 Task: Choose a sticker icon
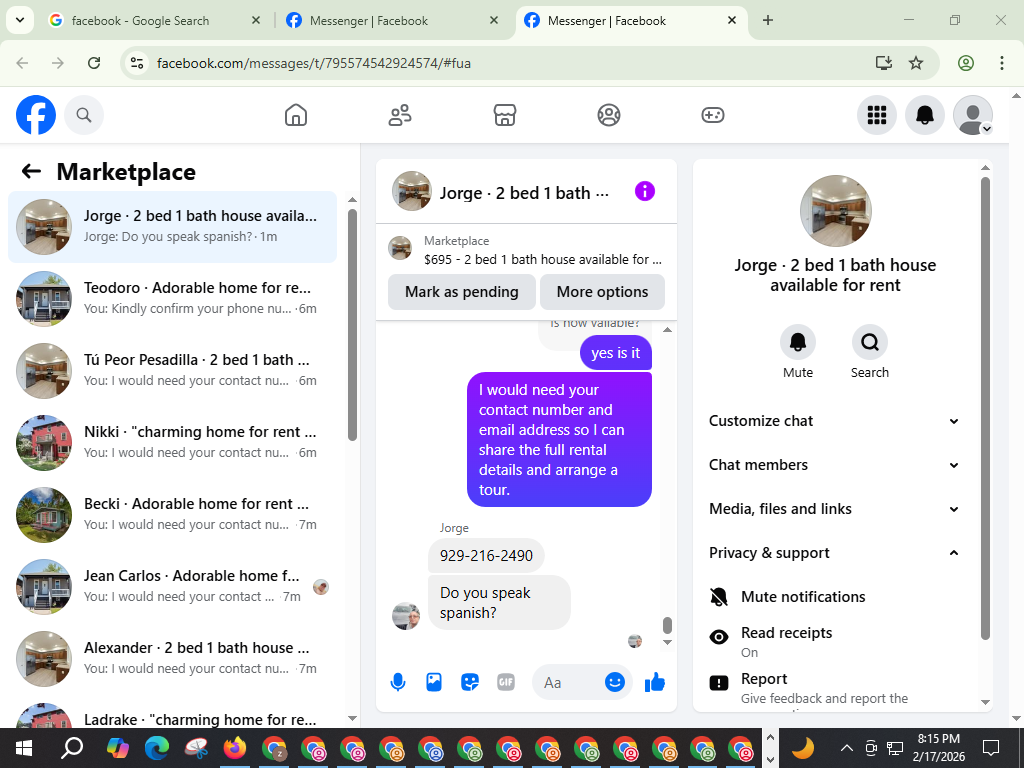(470, 682)
